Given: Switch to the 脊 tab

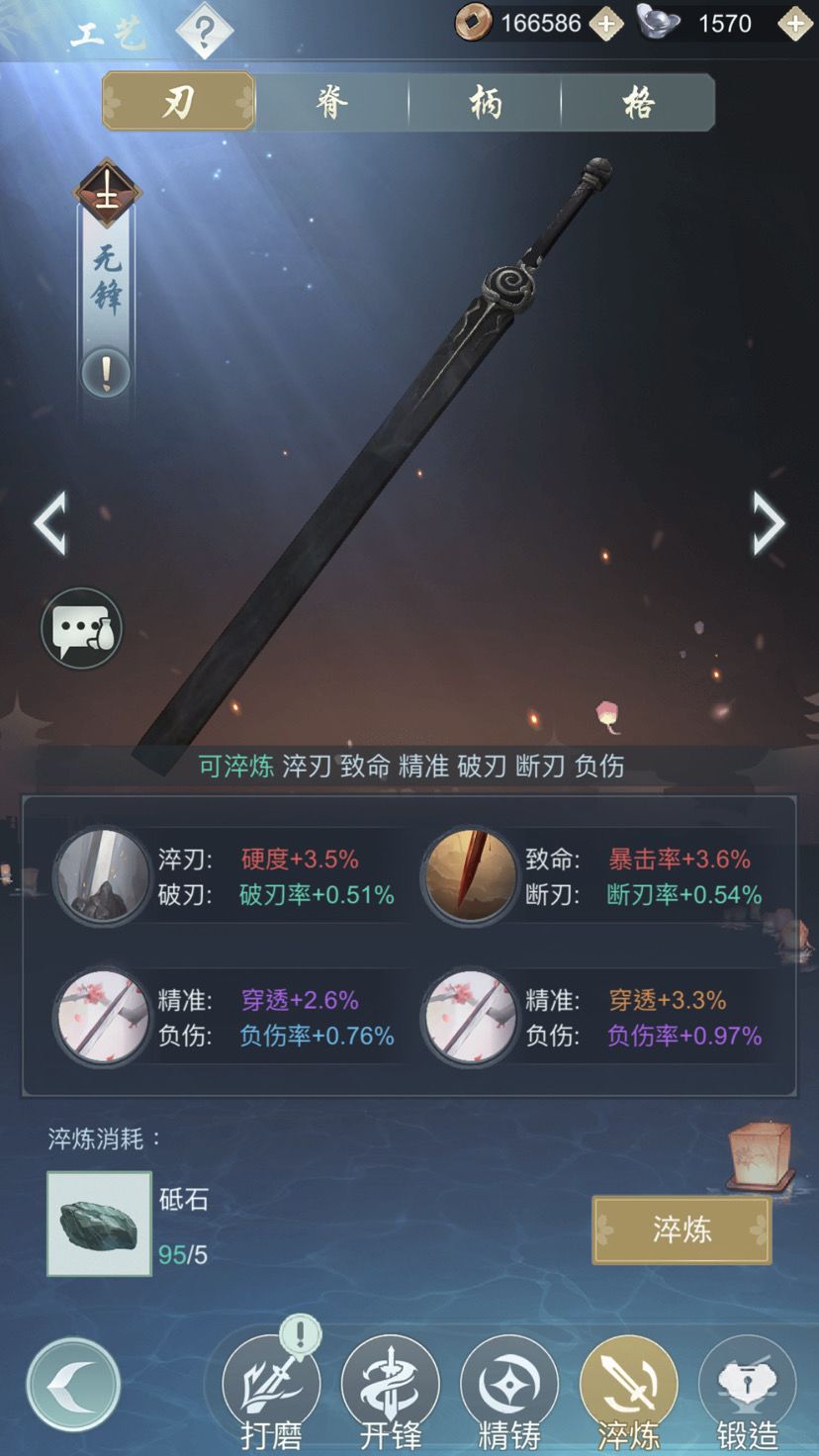Looking at the screenshot, I should [x=331, y=102].
